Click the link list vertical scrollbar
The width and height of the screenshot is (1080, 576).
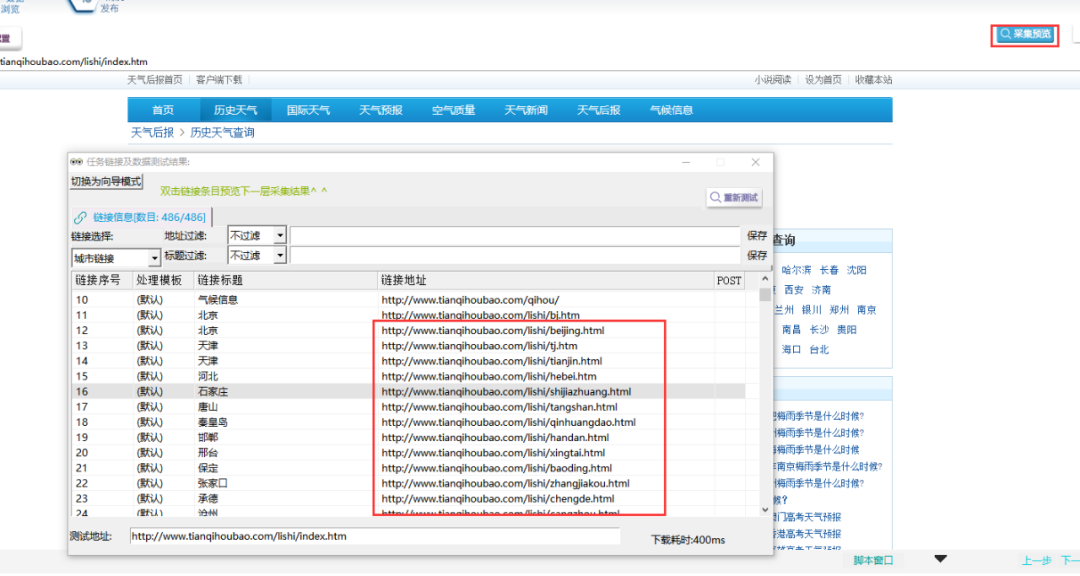pyautogui.click(x=765, y=400)
